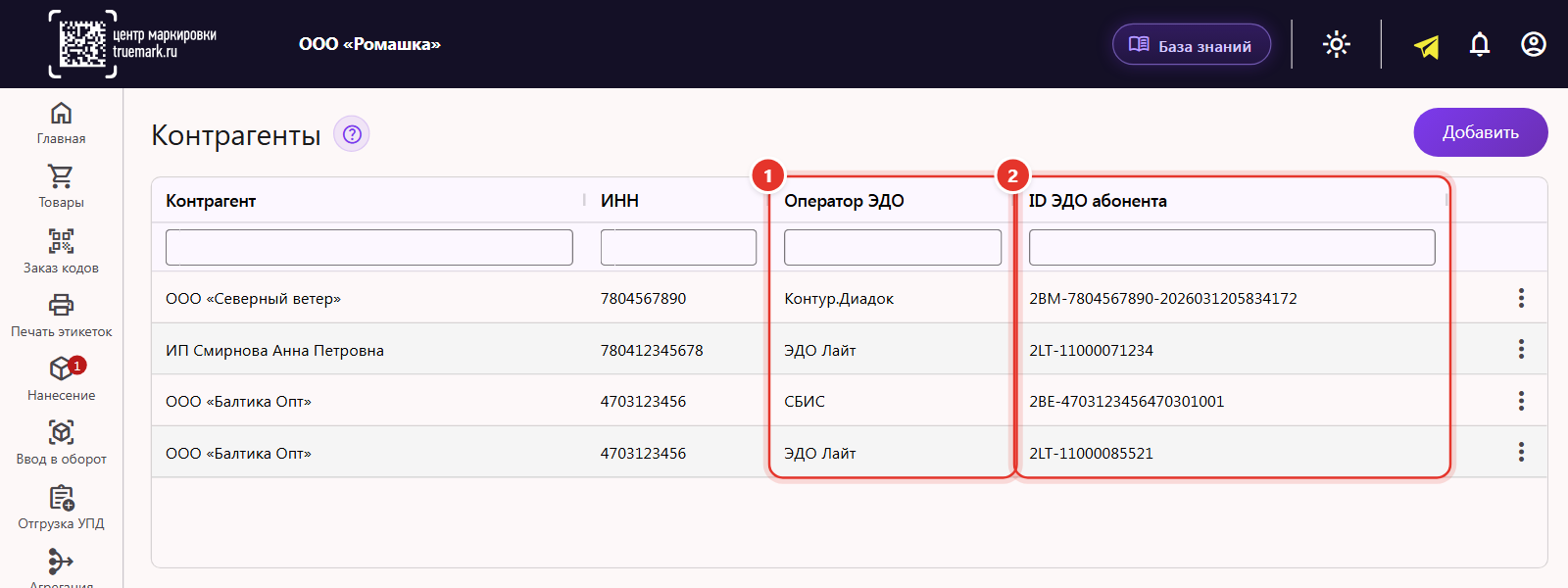
Task: Open the Отгрузка УПД section
Action: (61, 508)
